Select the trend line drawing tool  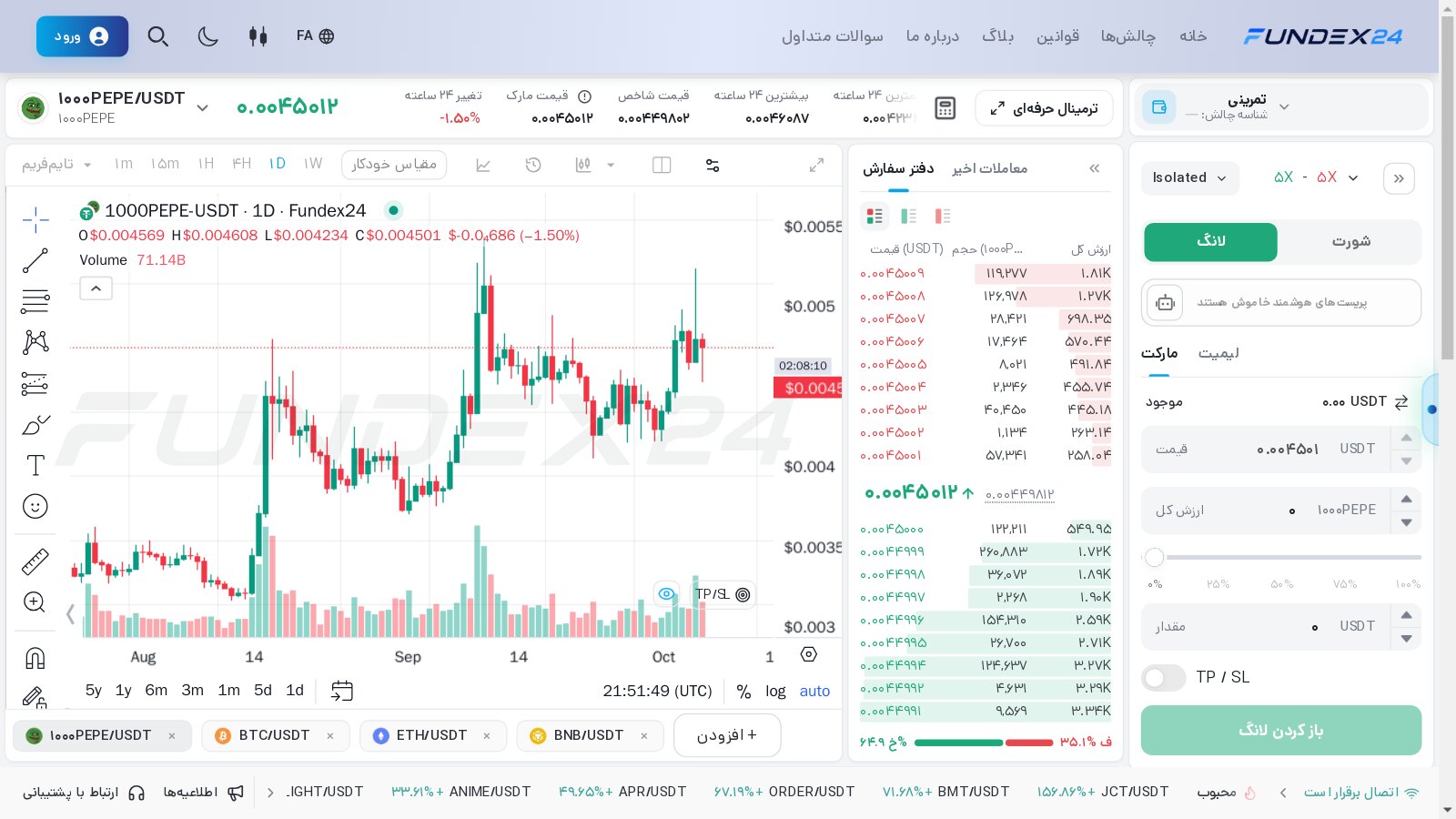click(x=35, y=260)
